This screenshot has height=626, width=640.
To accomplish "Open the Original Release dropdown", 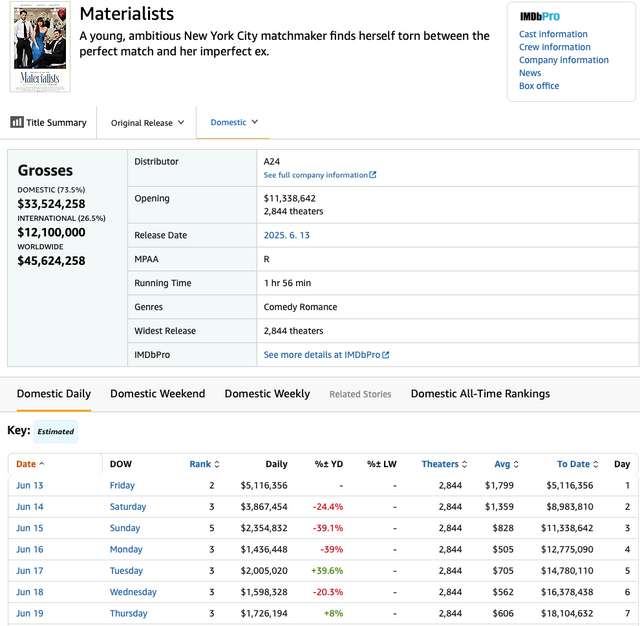I will (x=147, y=123).
